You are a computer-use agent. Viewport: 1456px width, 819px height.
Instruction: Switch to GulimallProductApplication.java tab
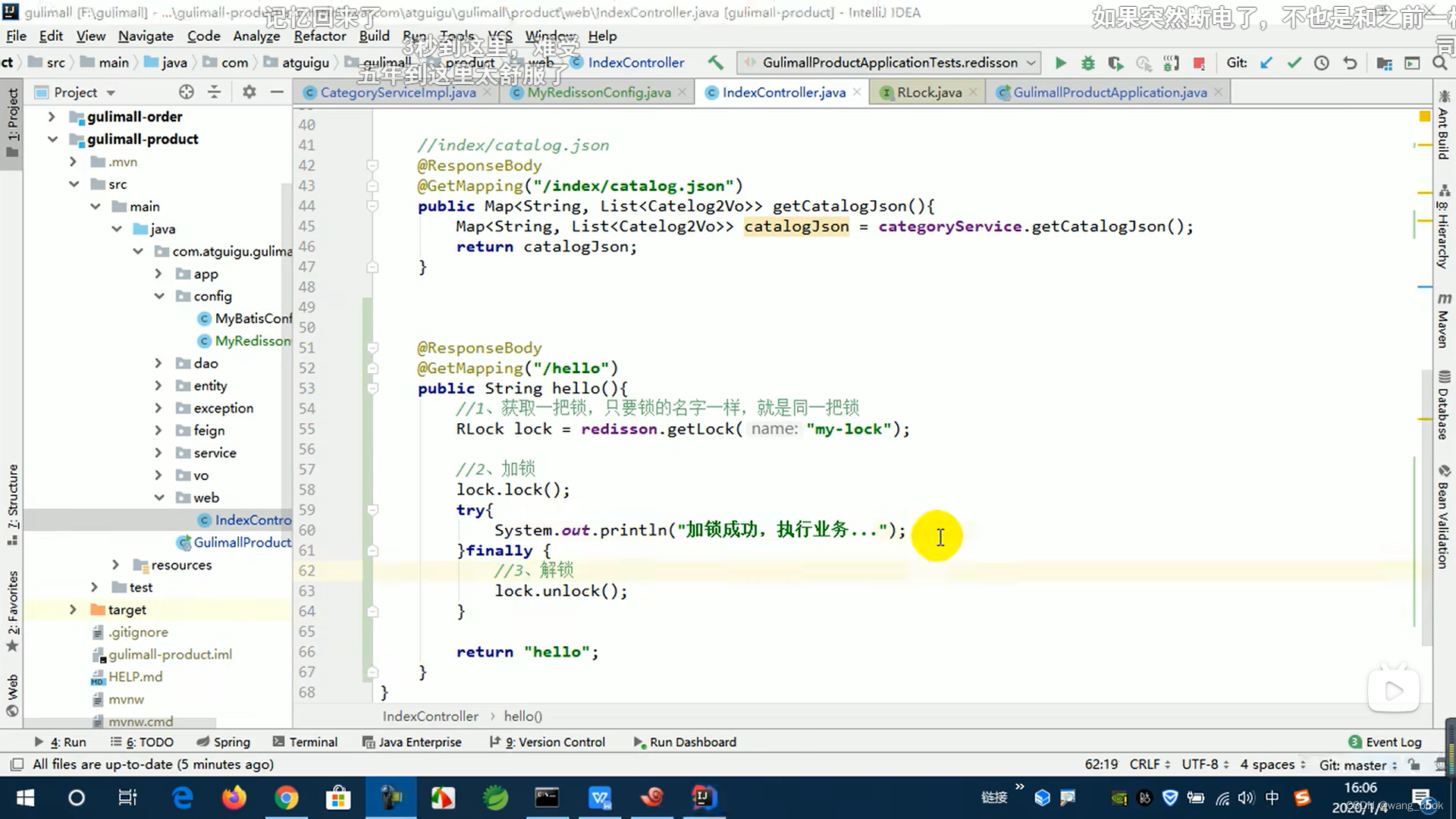pos(1109,92)
